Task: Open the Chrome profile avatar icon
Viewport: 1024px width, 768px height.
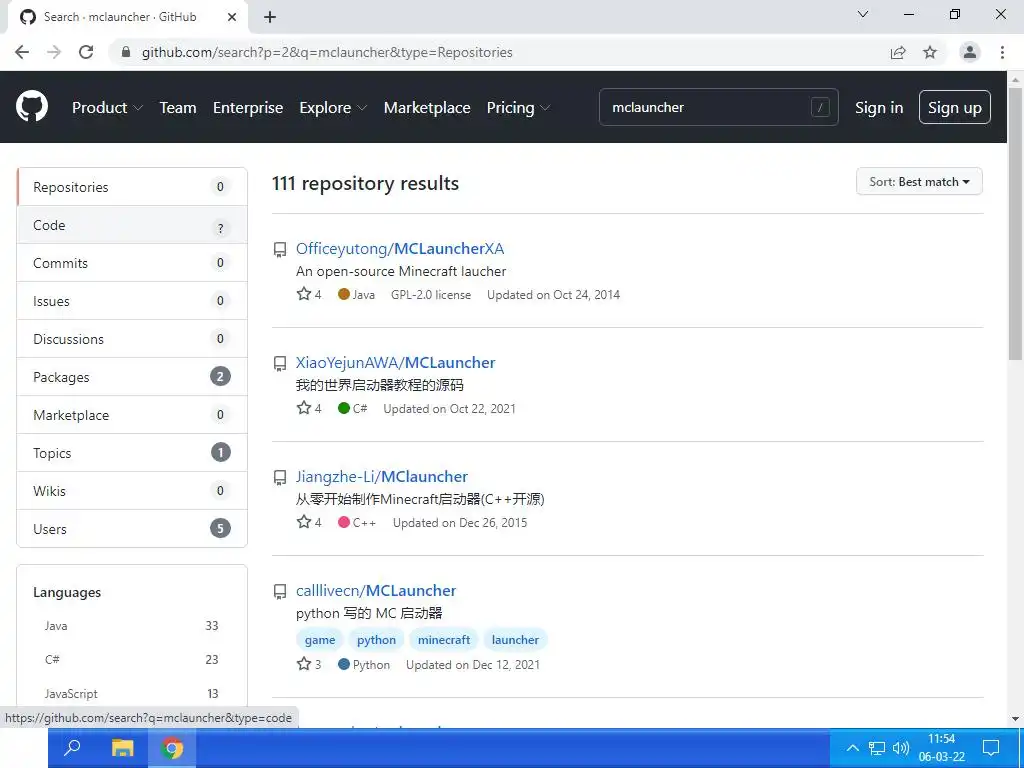Action: coord(970,52)
